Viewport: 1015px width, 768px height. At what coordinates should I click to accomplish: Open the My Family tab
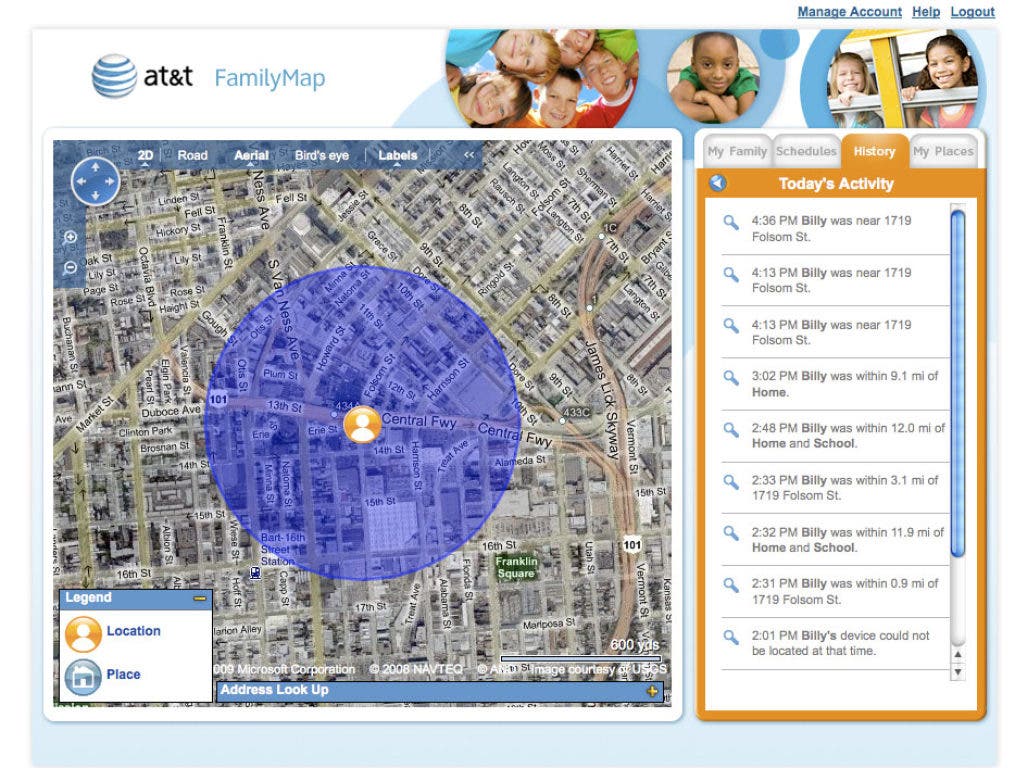pyautogui.click(x=737, y=152)
